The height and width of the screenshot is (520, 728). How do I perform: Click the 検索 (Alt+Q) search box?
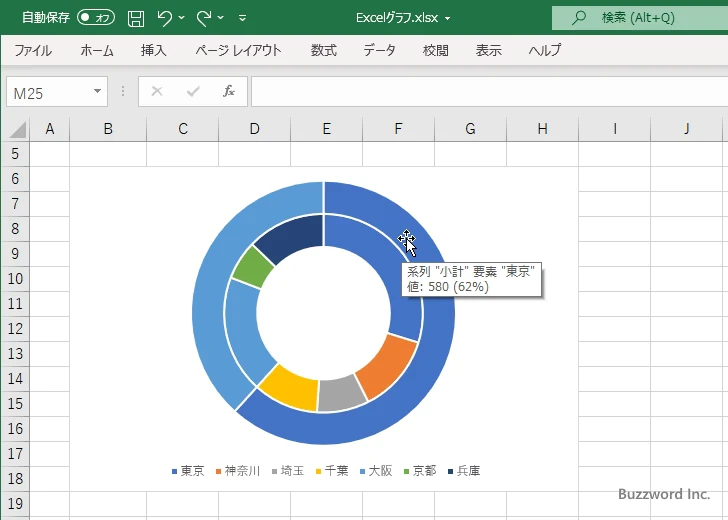coord(640,18)
